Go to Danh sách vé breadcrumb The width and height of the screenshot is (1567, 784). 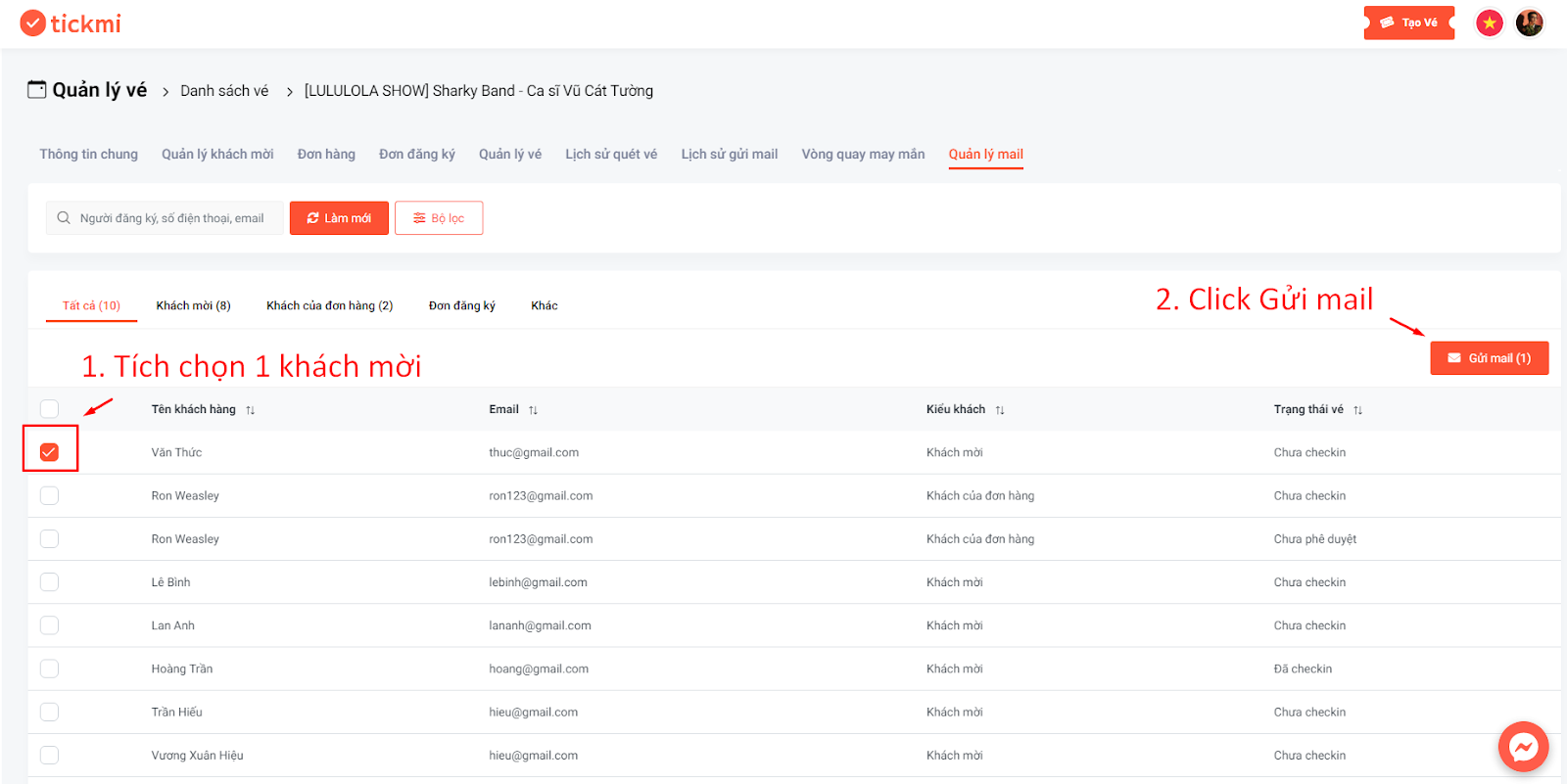(x=224, y=91)
